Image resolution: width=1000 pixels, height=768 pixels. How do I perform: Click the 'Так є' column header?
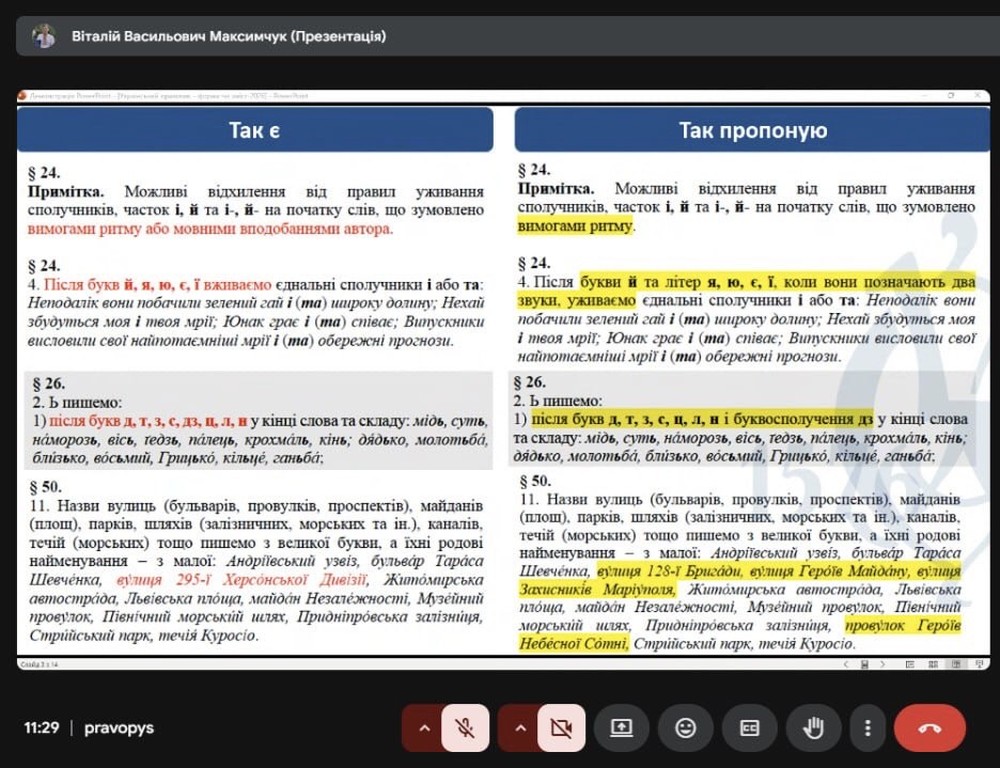tap(255, 130)
